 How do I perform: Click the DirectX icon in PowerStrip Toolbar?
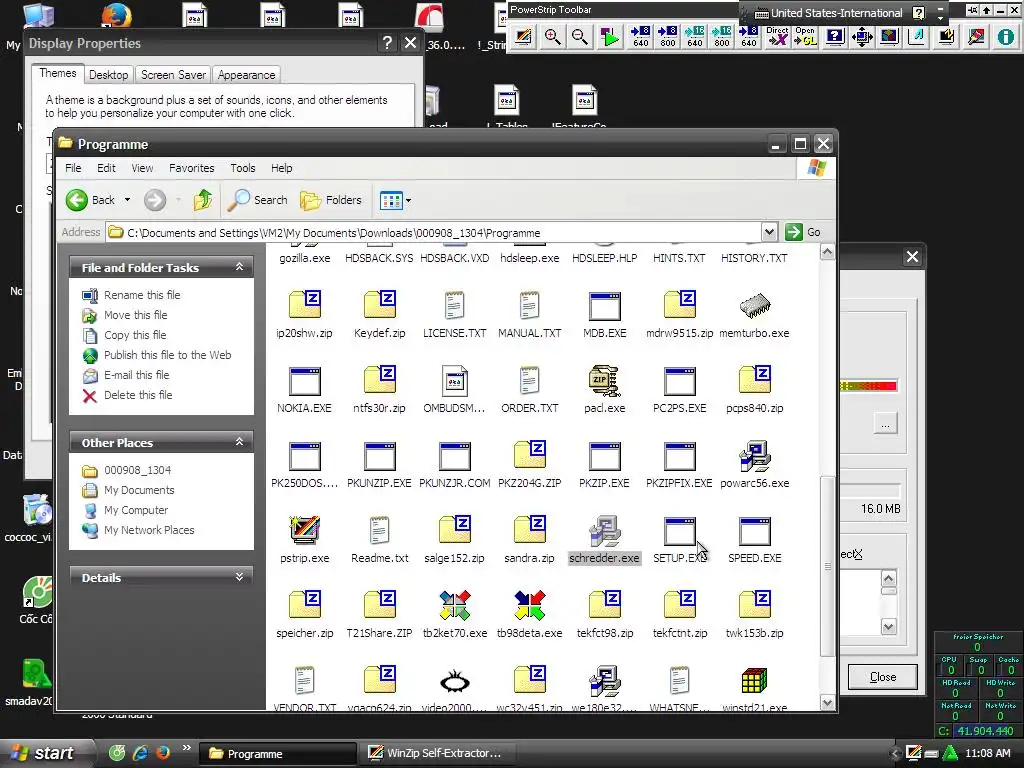[777, 37]
